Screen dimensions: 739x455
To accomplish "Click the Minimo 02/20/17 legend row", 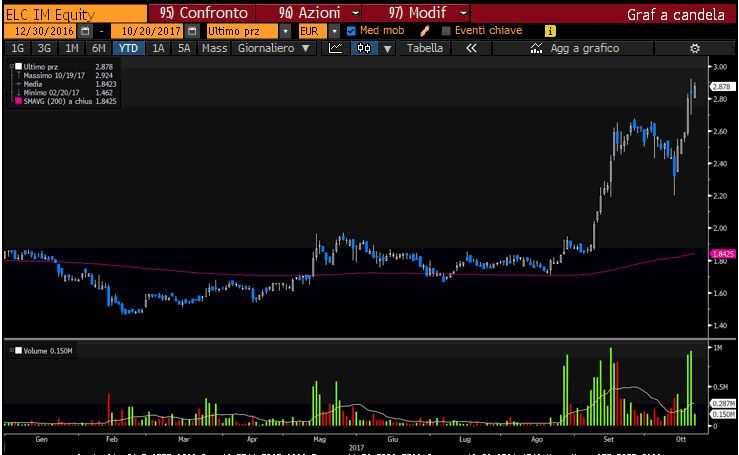I will pyautogui.click(x=66, y=92).
